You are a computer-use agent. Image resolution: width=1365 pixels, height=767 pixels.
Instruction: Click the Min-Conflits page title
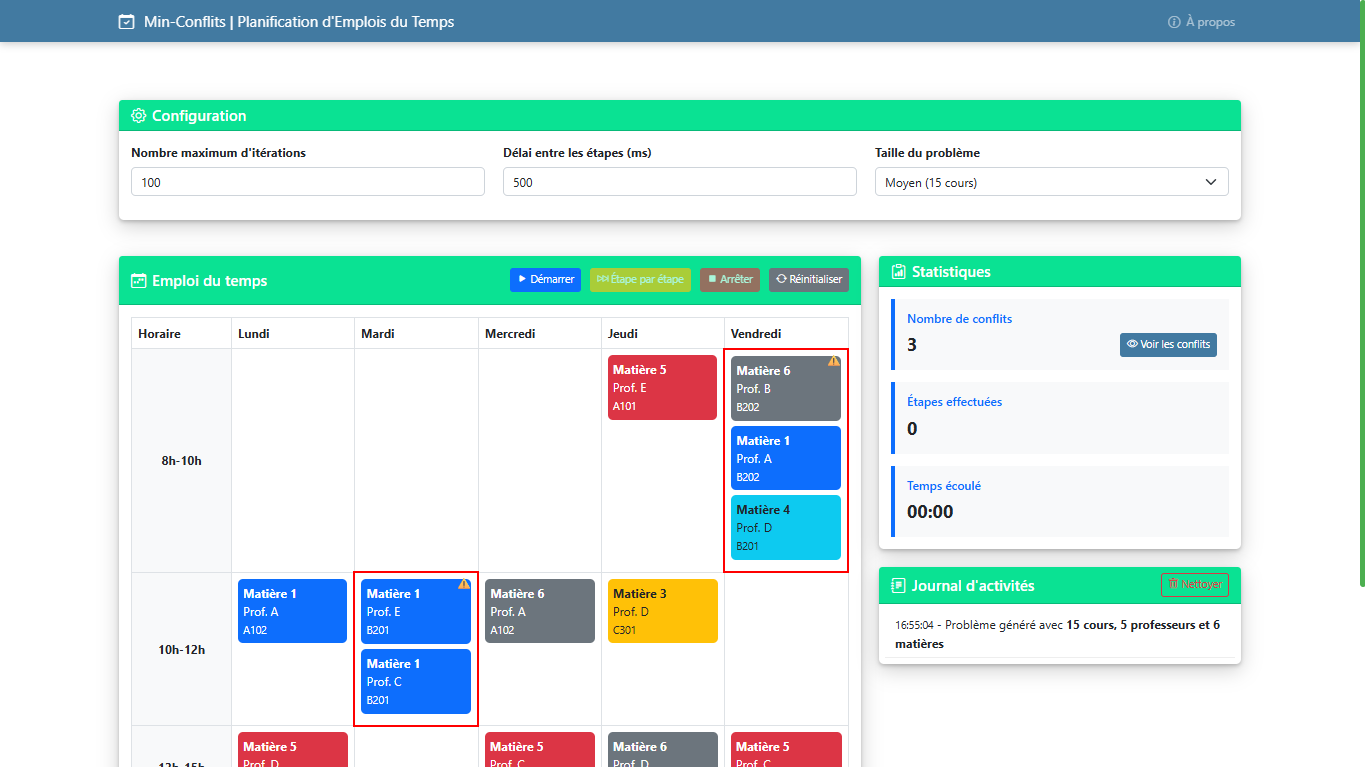(298, 21)
